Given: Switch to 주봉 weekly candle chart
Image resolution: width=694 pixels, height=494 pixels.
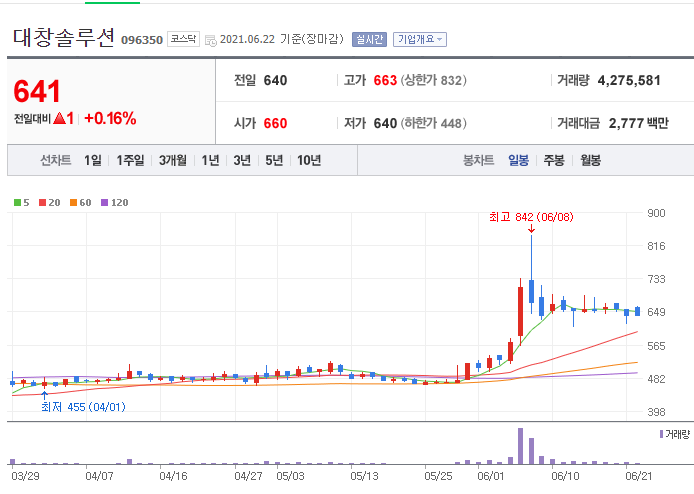Looking at the screenshot, I should click(x=554, y=160).
